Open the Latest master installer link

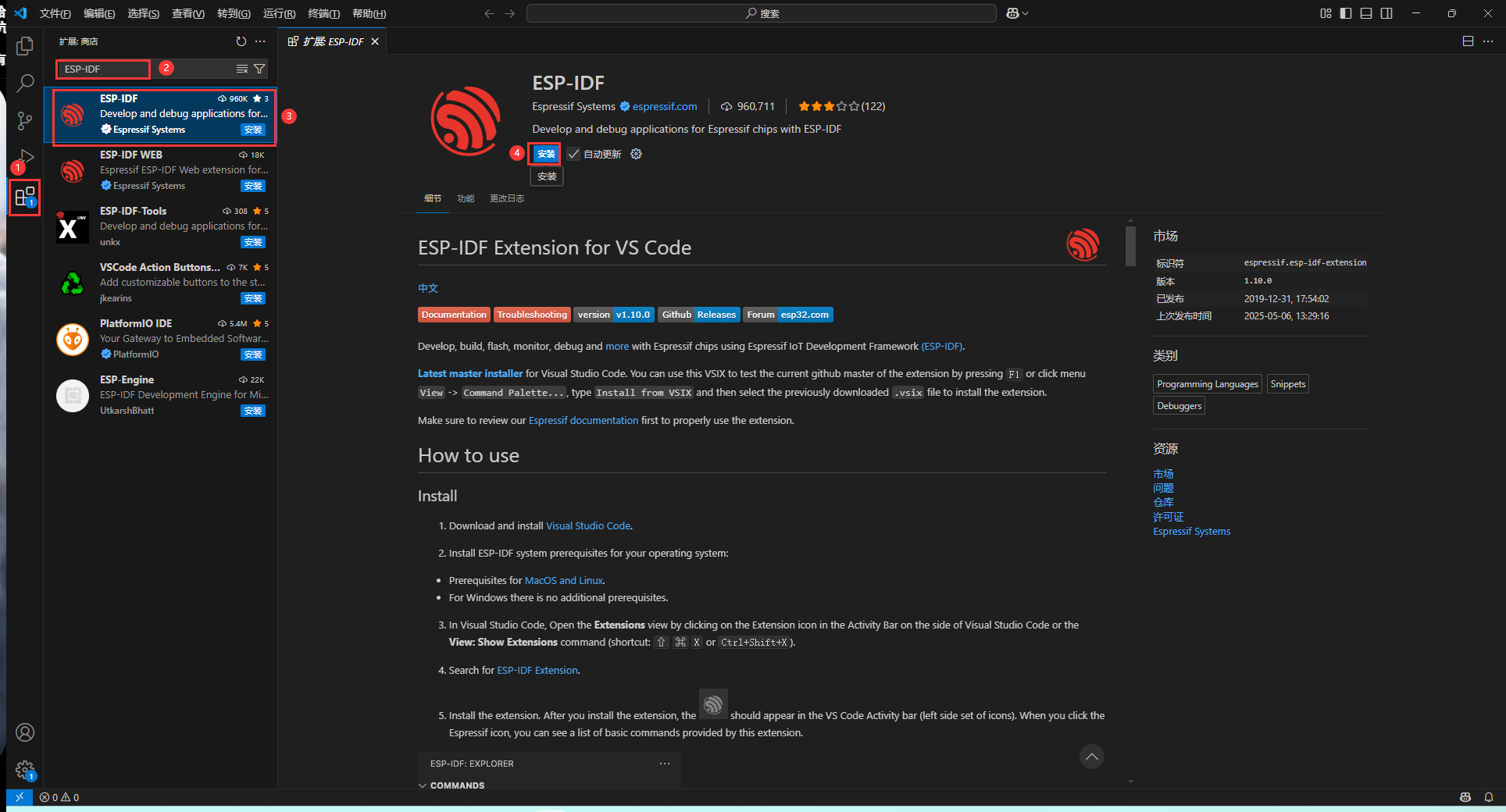pos(470,374)
